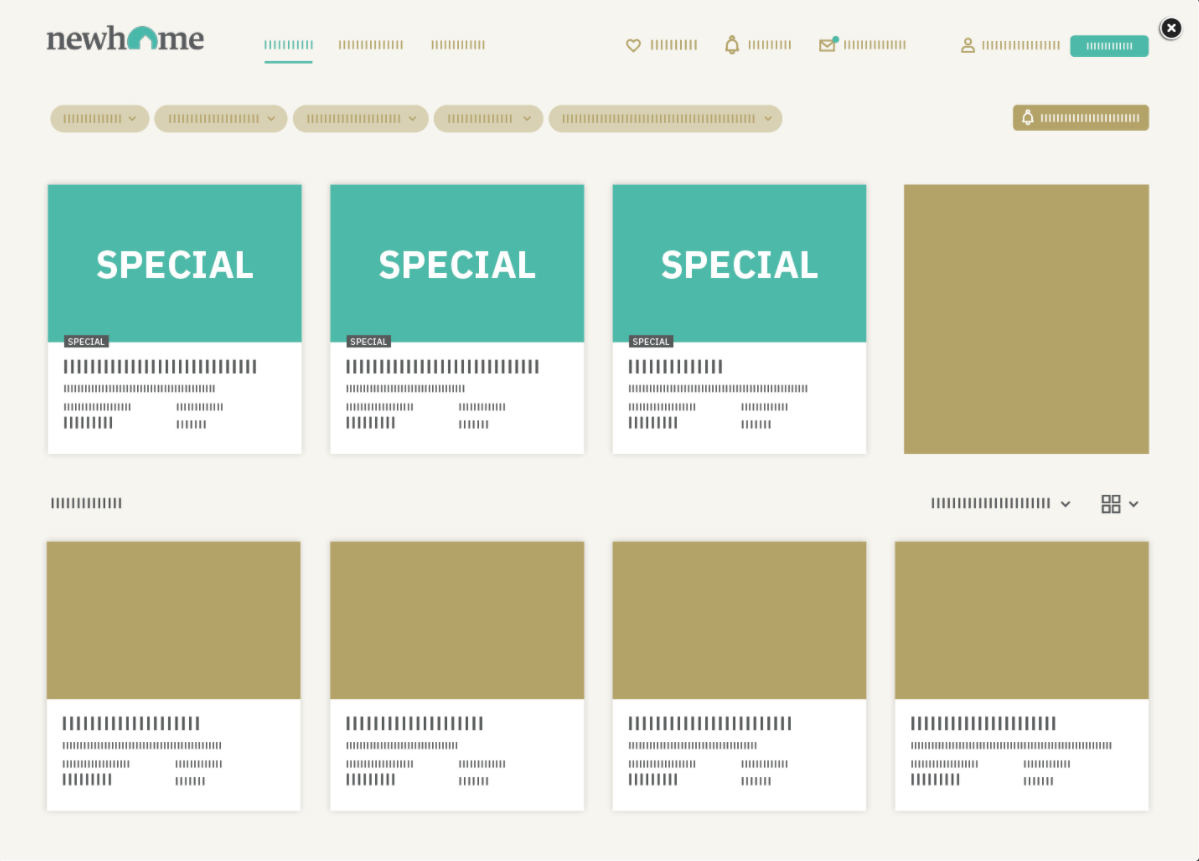Expand the second filter dropdown pill

[221, 119]
